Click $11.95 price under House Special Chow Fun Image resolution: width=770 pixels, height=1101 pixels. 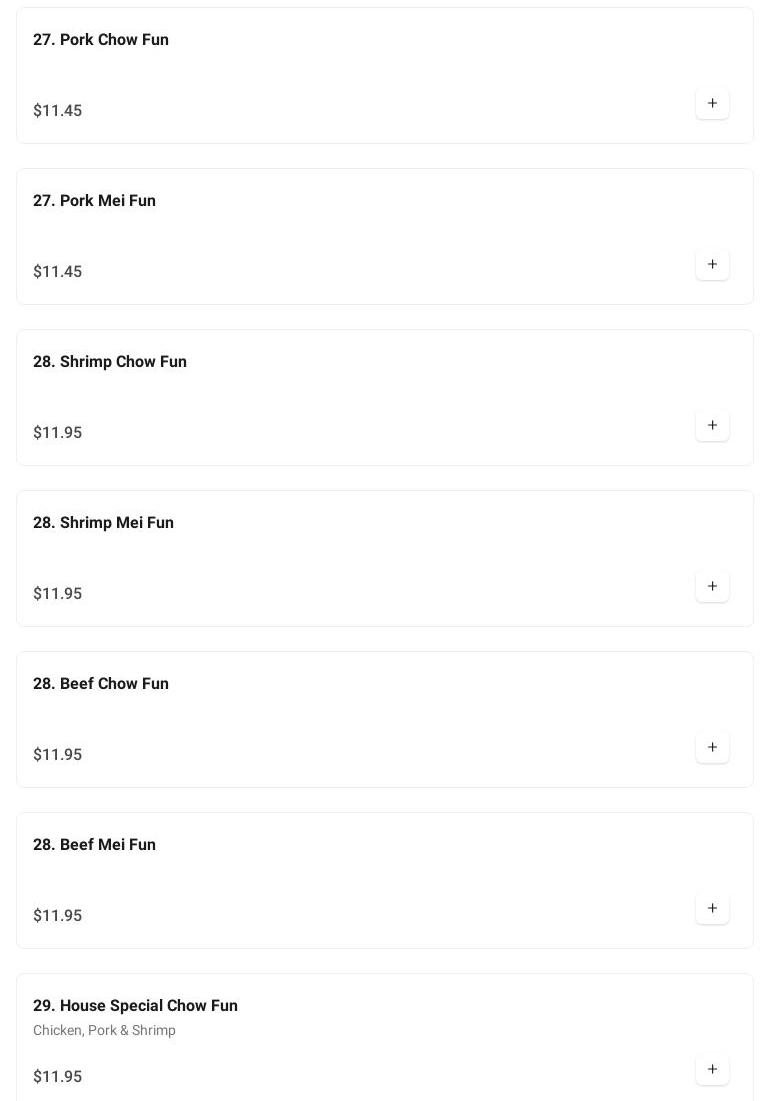[58, 1077]
